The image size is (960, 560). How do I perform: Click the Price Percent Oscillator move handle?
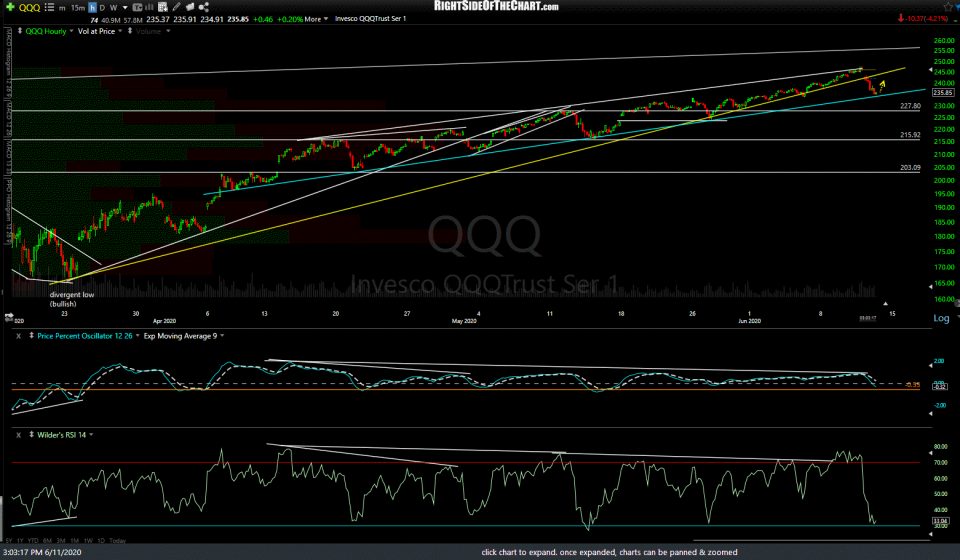click(x=31, y=335)
